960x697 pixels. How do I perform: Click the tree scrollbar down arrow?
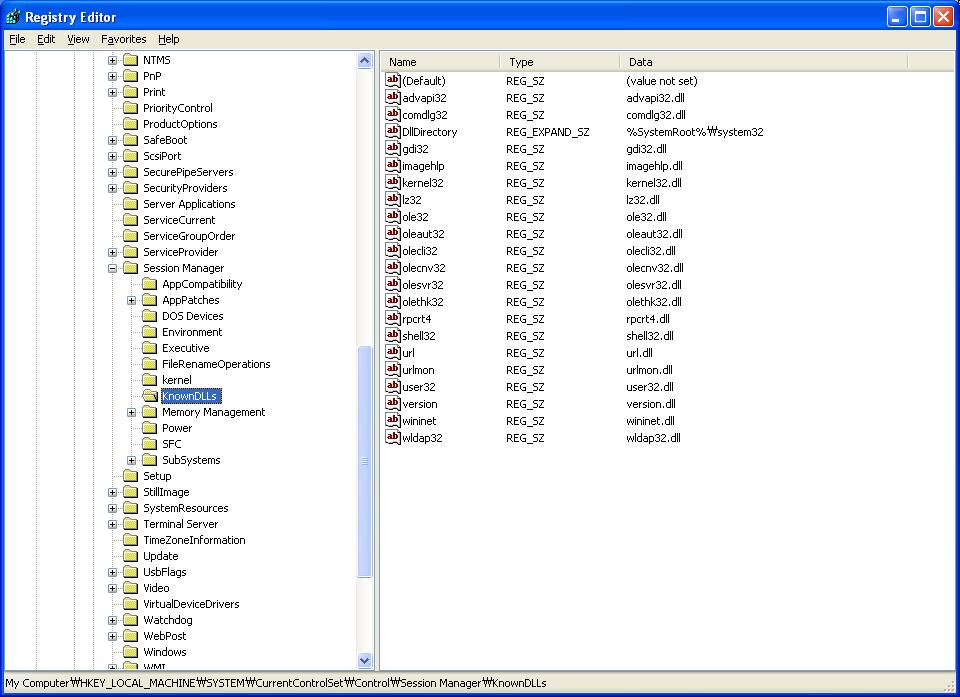pos(364,660)
